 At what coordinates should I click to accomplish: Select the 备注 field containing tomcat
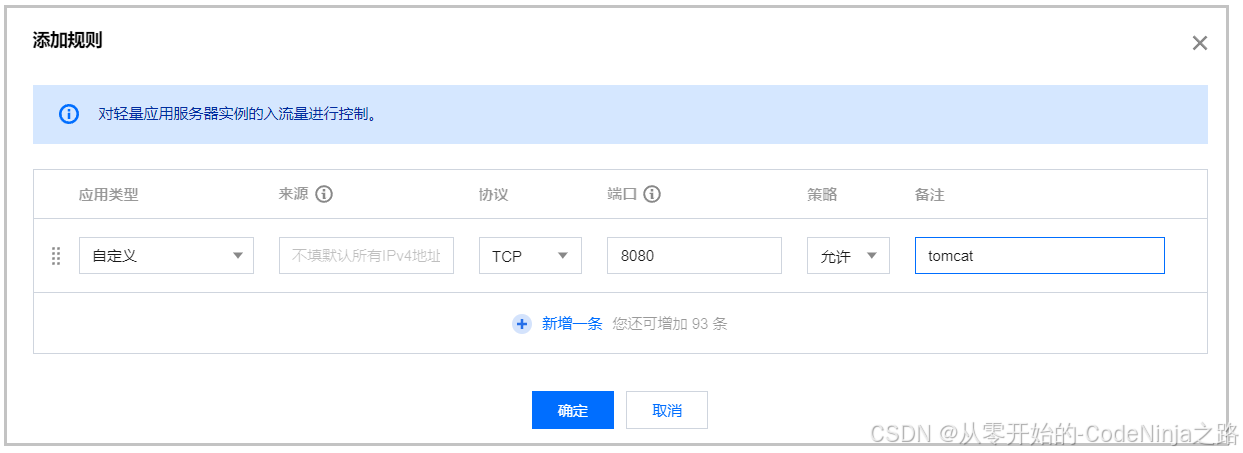(1039, 256)
